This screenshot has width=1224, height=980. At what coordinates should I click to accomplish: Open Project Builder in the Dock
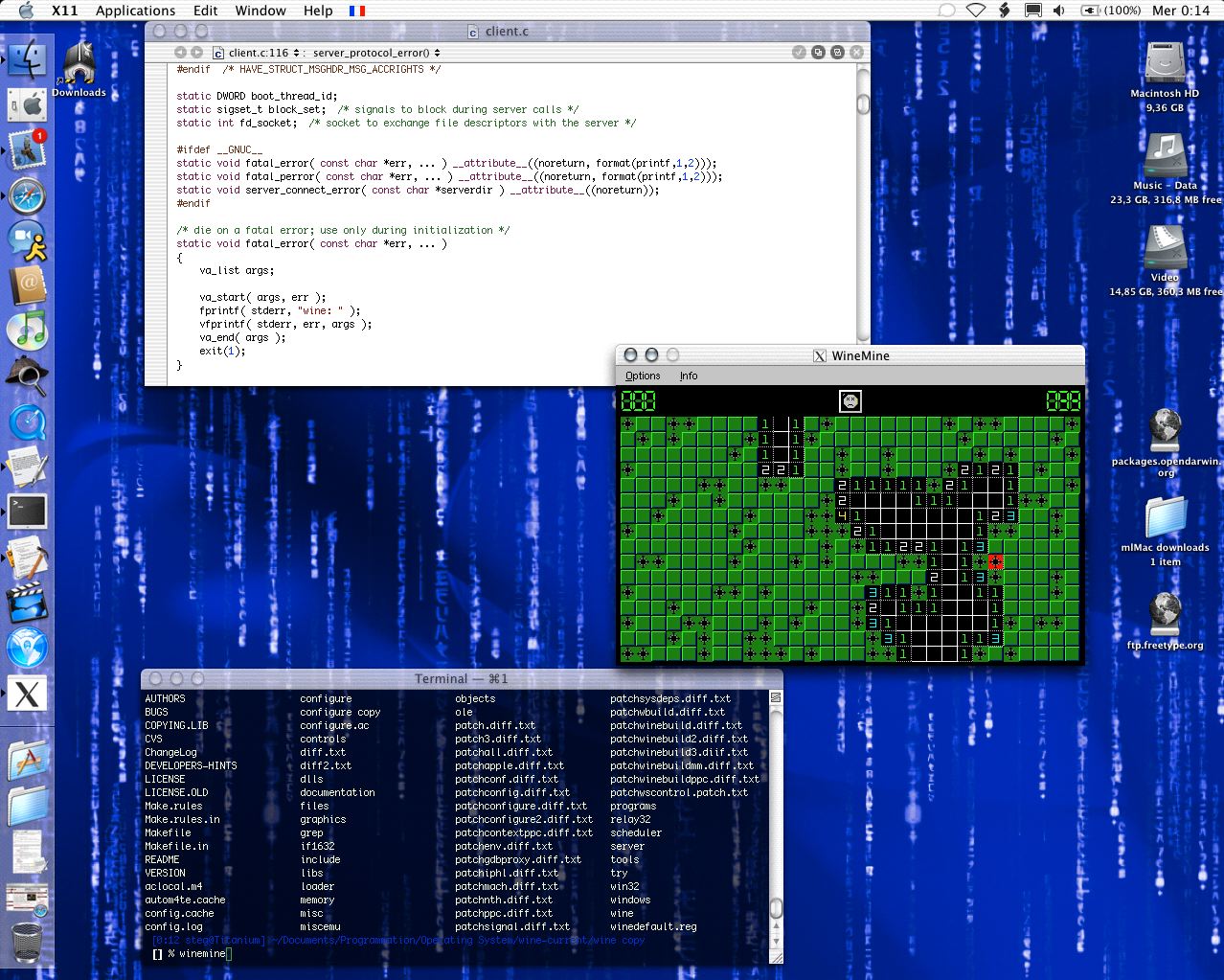[28, 558]
